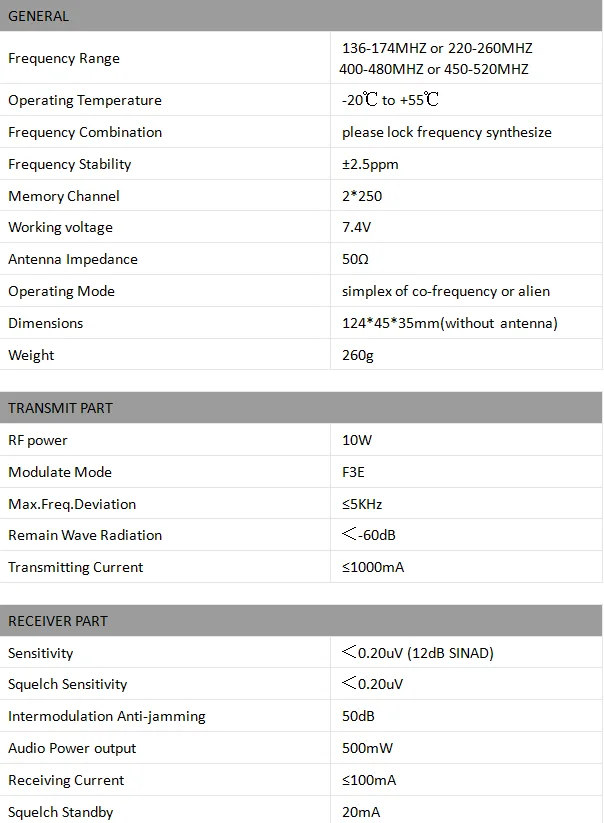The image size is (604, 823).
Task: Click the ±2.5ppm Frequency Stability value
Action: 370,164
